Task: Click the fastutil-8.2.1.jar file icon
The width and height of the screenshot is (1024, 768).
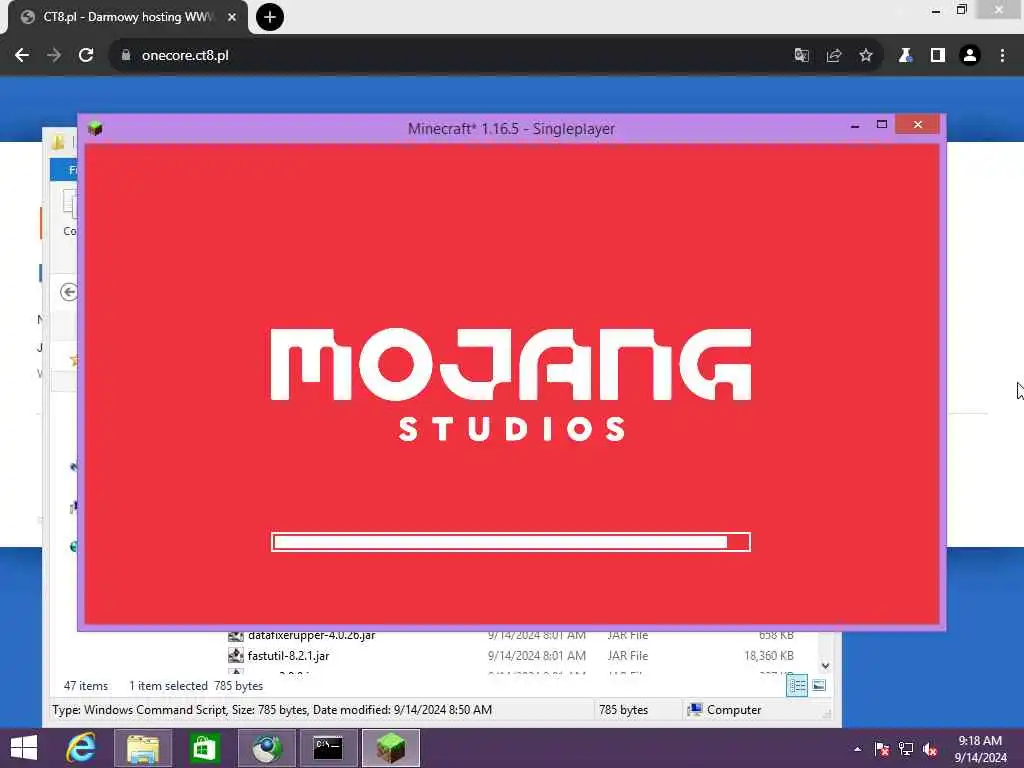Action: click(236, 656)
